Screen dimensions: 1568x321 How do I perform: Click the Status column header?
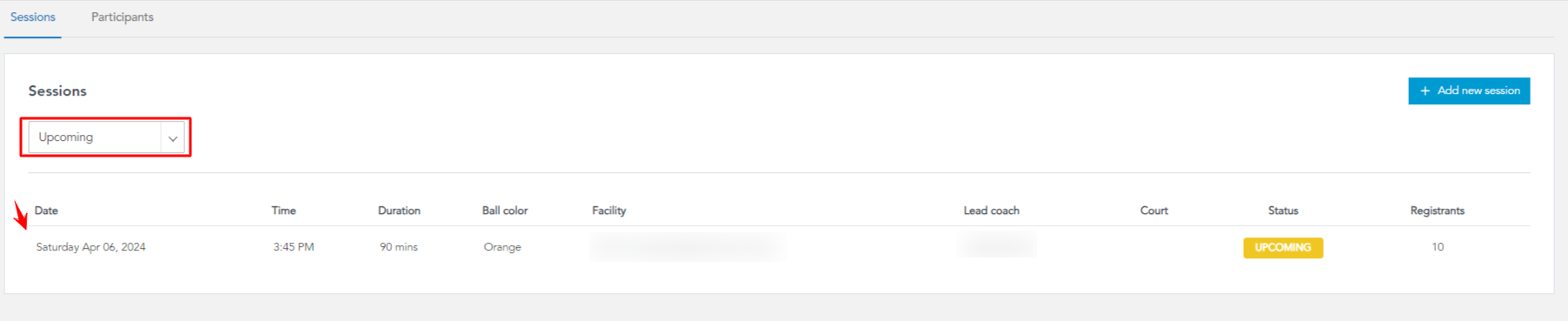coord(1283,211)
